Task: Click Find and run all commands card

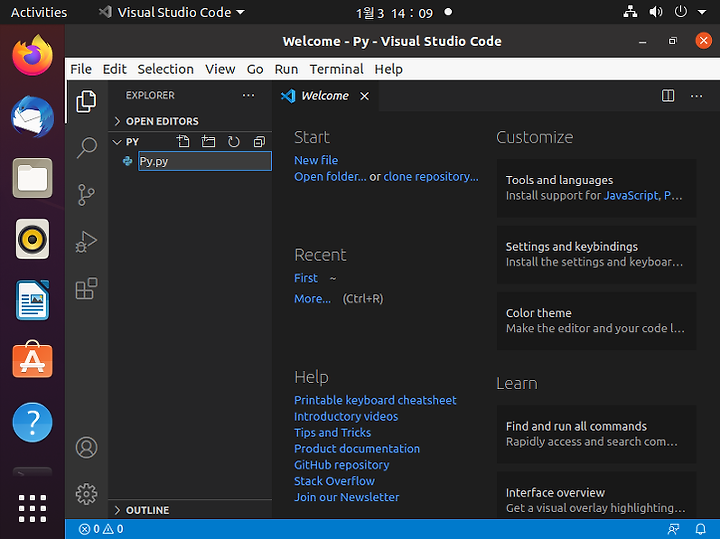Action: point(596,434)
